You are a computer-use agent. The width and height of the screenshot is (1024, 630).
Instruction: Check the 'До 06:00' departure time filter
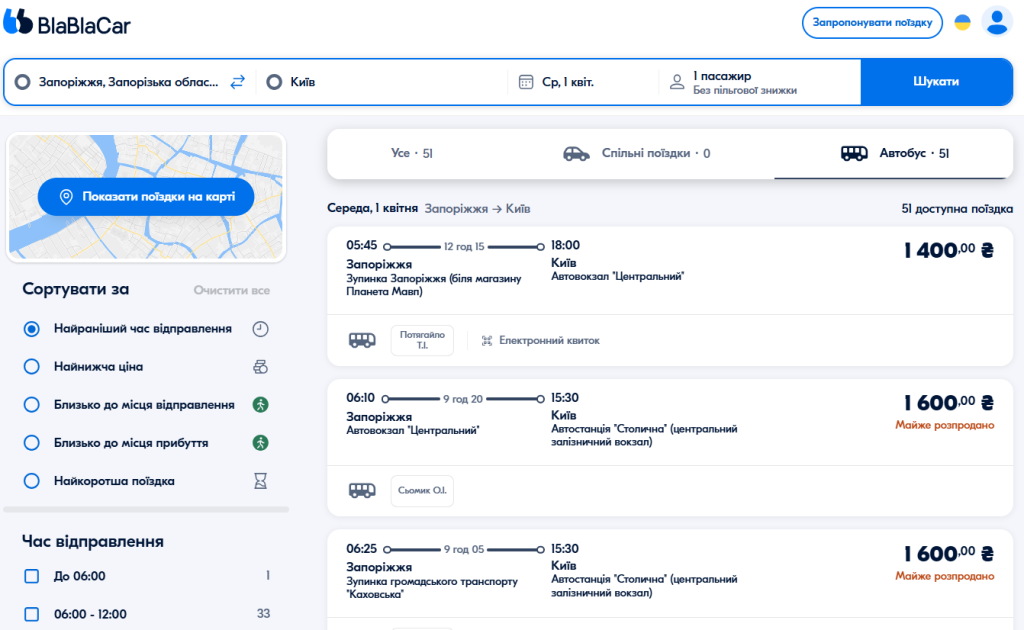pos(31,576)
